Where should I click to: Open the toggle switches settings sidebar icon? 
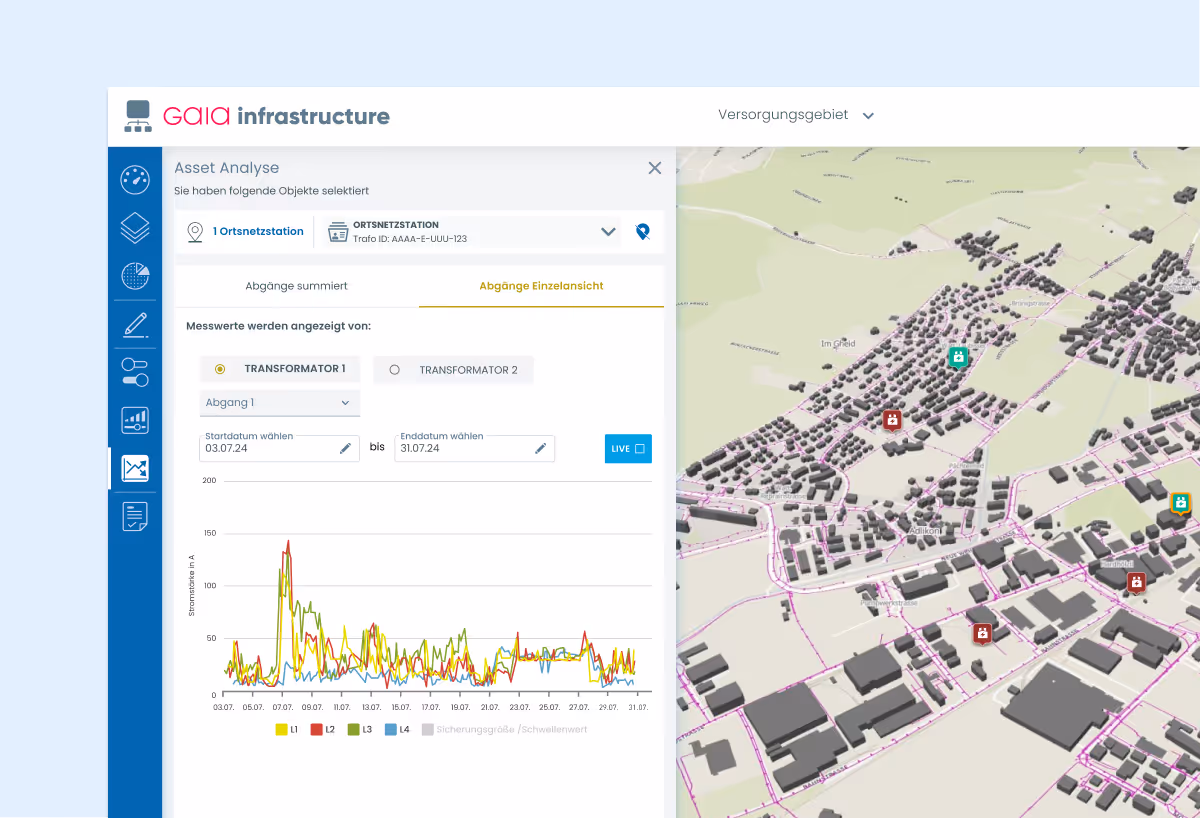[x=135, y=372]
